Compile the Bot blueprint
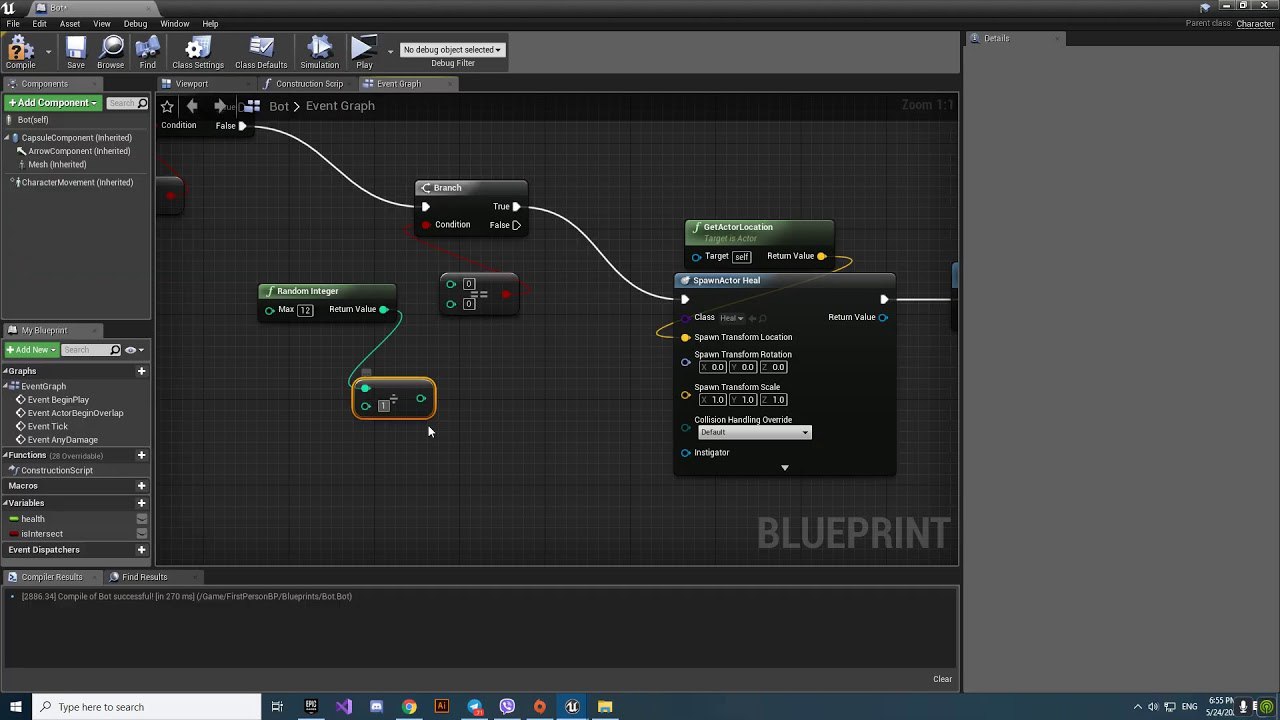 point(20,52)
